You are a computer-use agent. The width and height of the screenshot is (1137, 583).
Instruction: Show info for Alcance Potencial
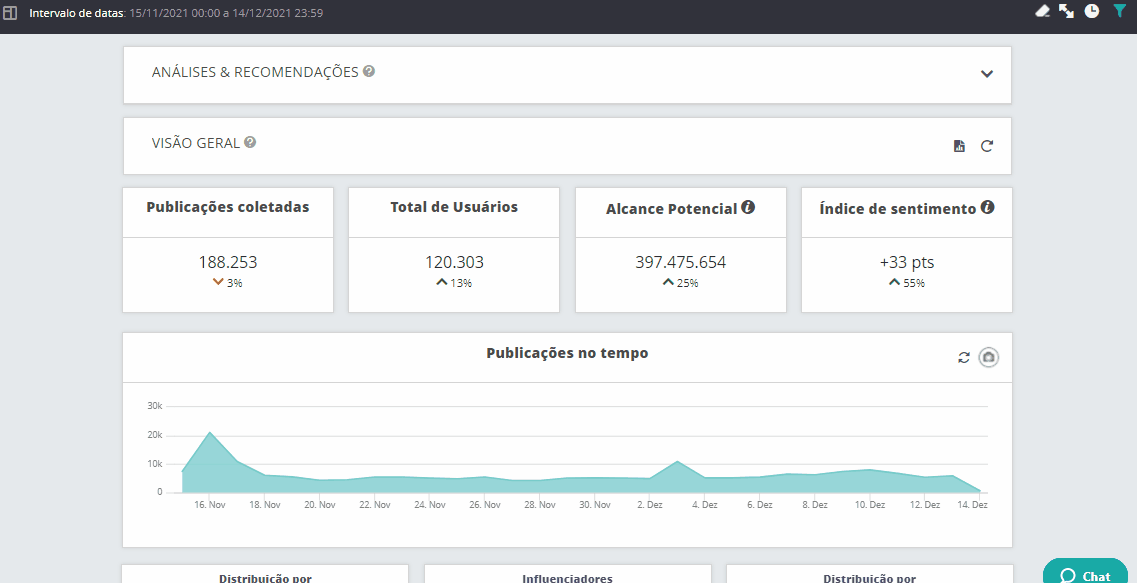(748, 208)
